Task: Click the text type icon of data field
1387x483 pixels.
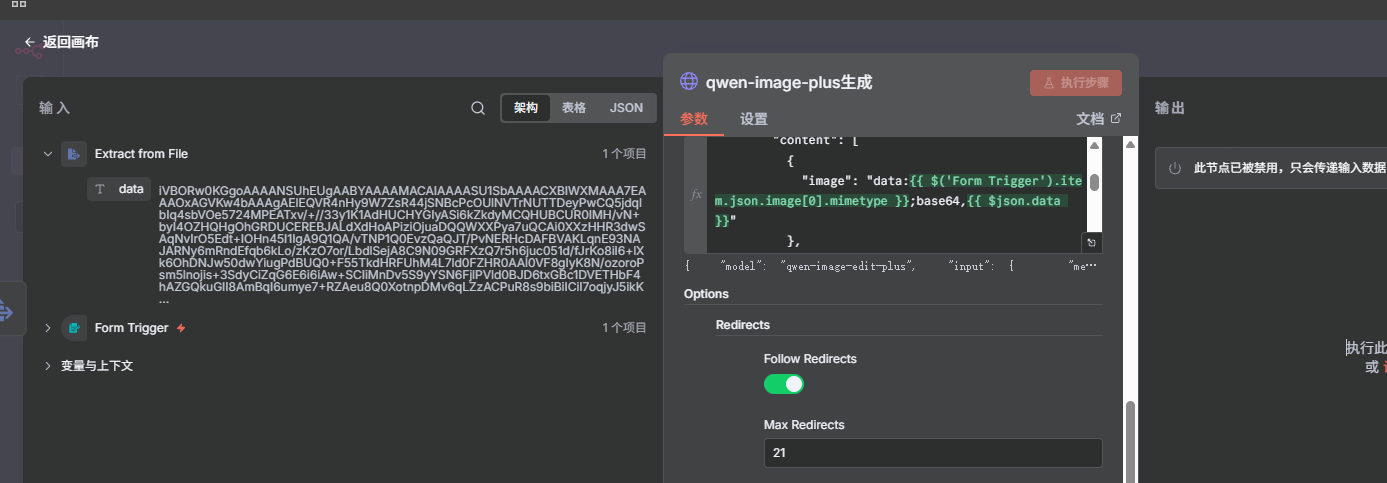Action: pyautogui.click(x=100, y=189)
